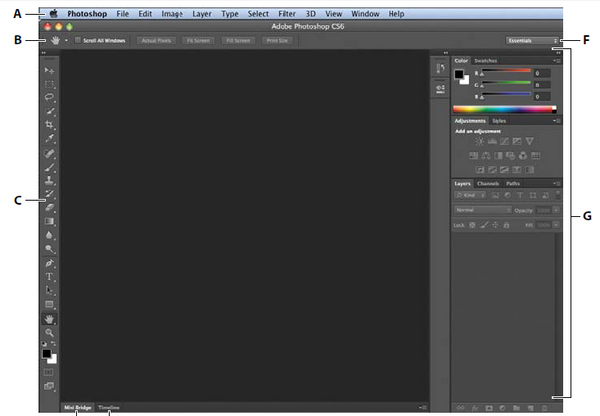Open the collapsed Properties panel icon
This screenshot has width=600, height=416.
click(440, 89)
